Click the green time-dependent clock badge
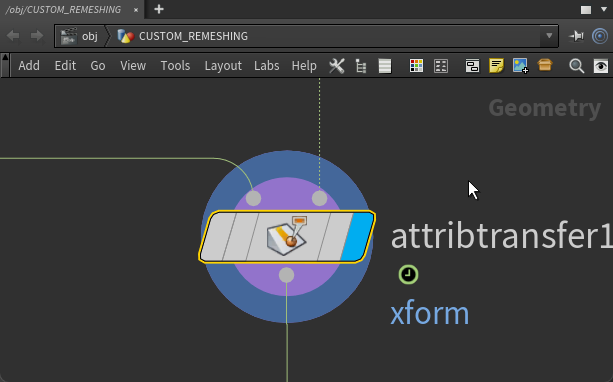613x382 pixels. coord(409,274)
